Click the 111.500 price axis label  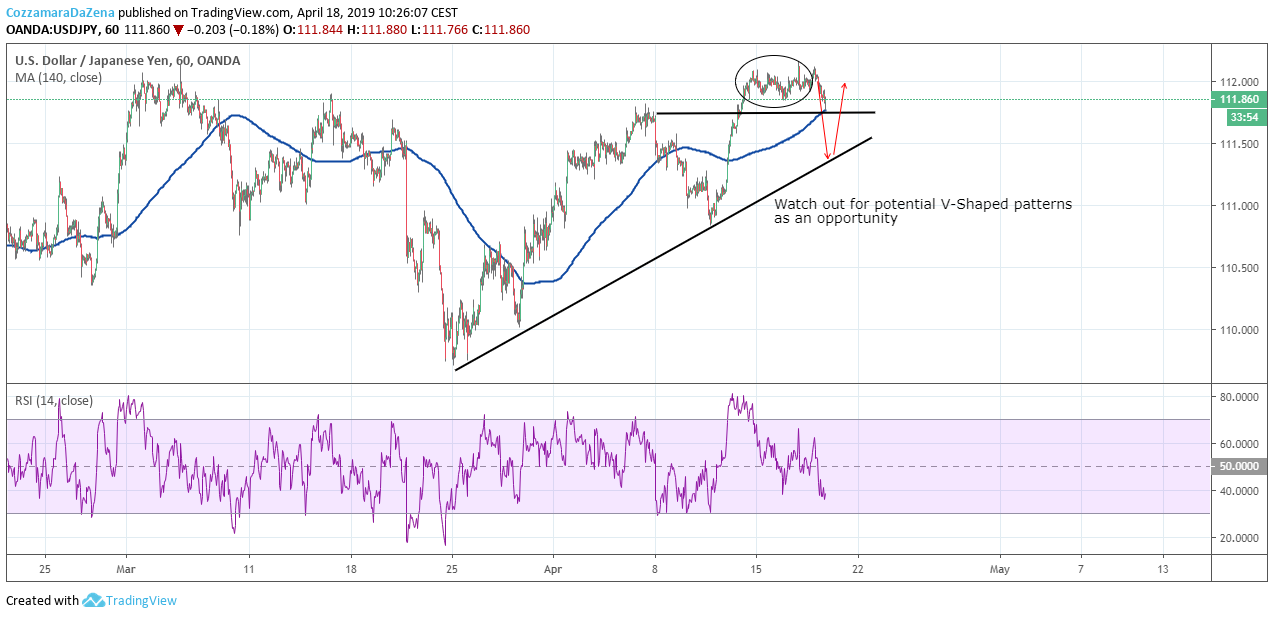1237,144
